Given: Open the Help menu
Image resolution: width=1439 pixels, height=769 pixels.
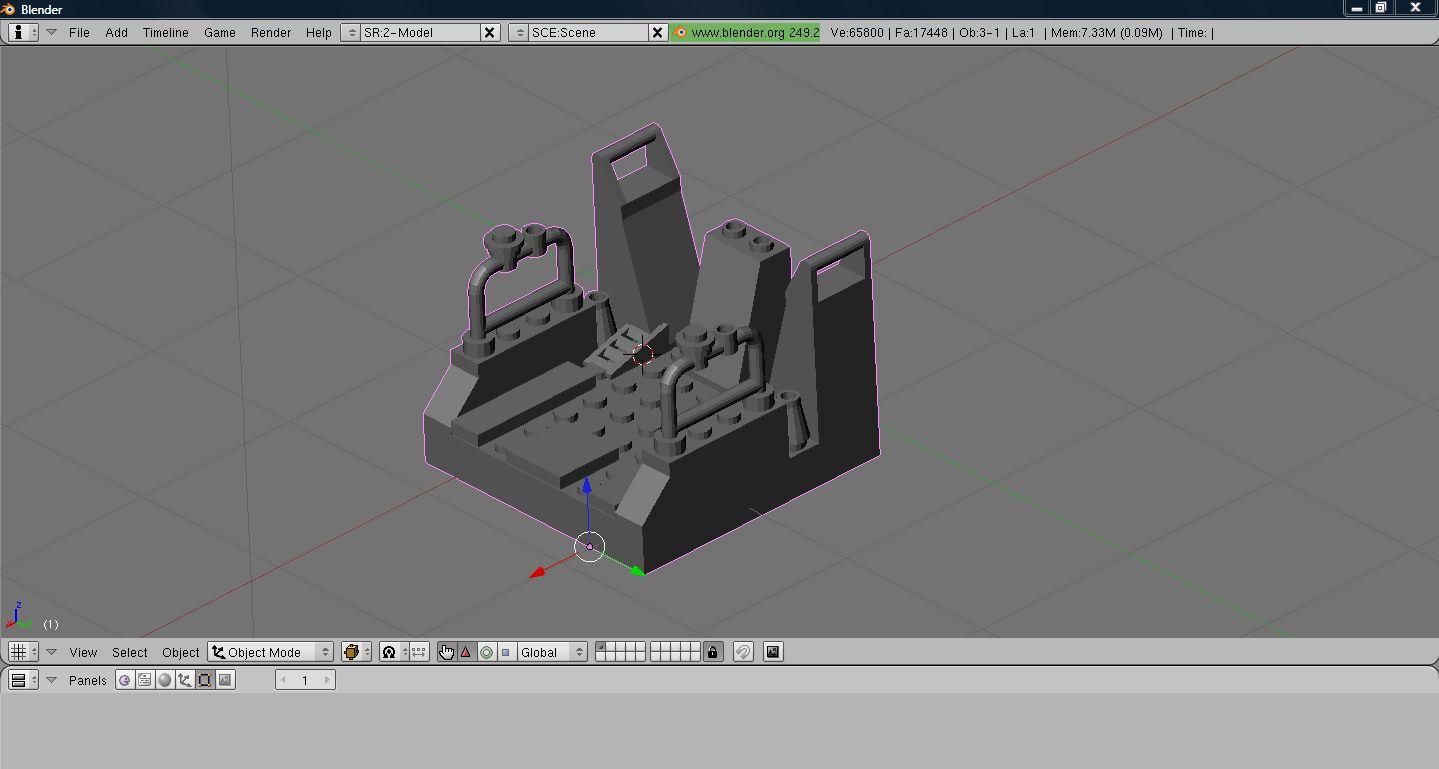Looking at the screenshot, I should tap(319, 32).
